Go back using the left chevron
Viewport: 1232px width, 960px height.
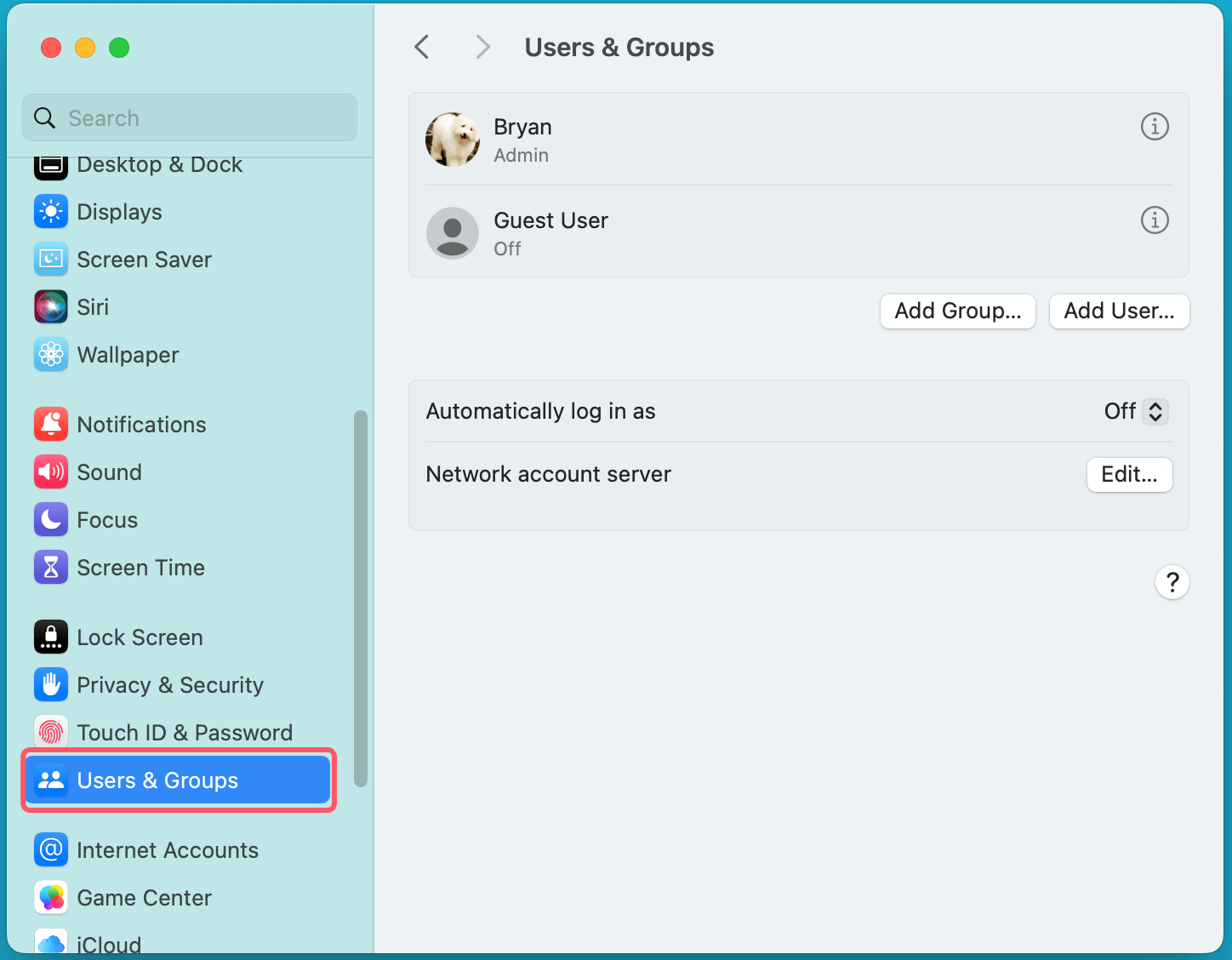coord(422,47)
